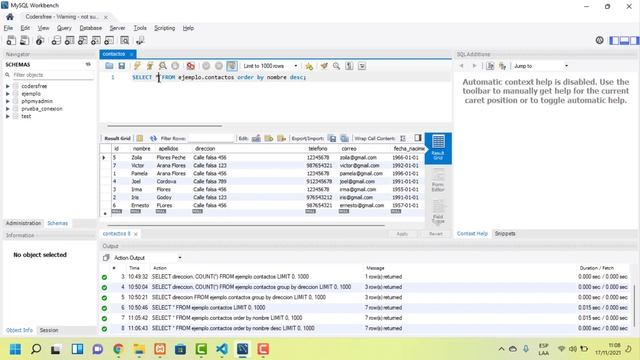Screen dimensions: 640x360
Task: Open the Query menu
Action: click(64, 28)
